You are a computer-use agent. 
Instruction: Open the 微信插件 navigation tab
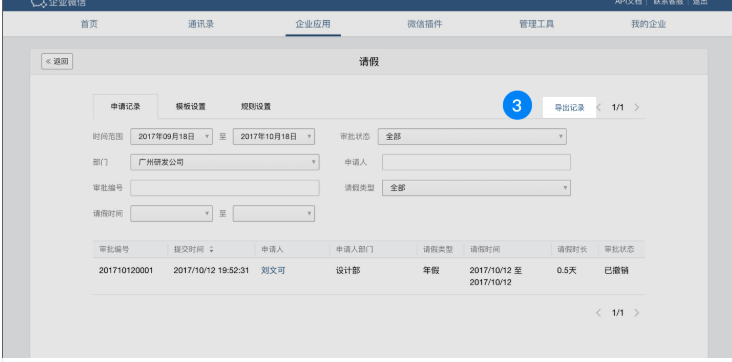click(x=424, y=24)
